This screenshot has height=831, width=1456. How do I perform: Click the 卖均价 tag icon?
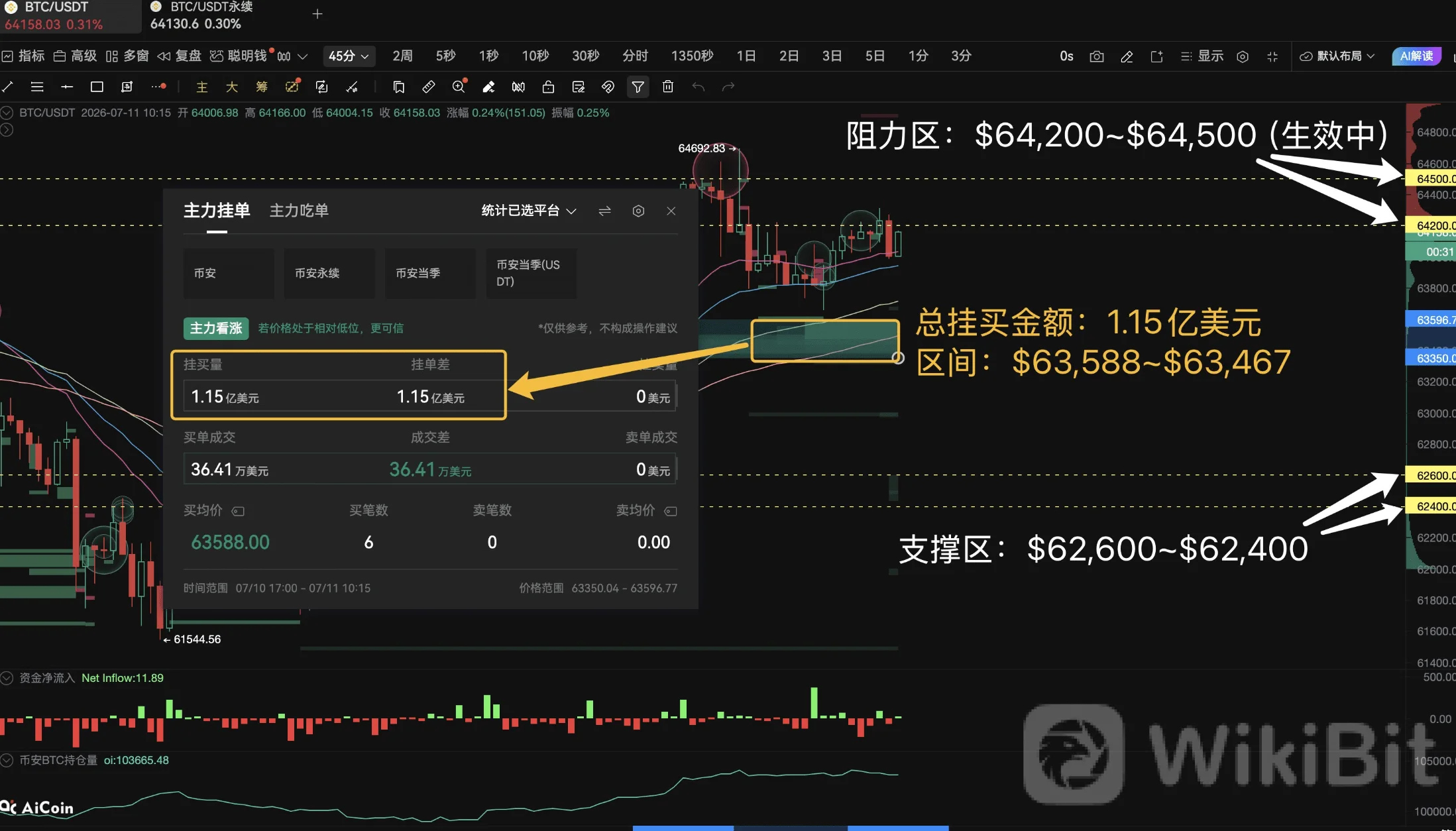pyautogui.click(x=671, y=511)
